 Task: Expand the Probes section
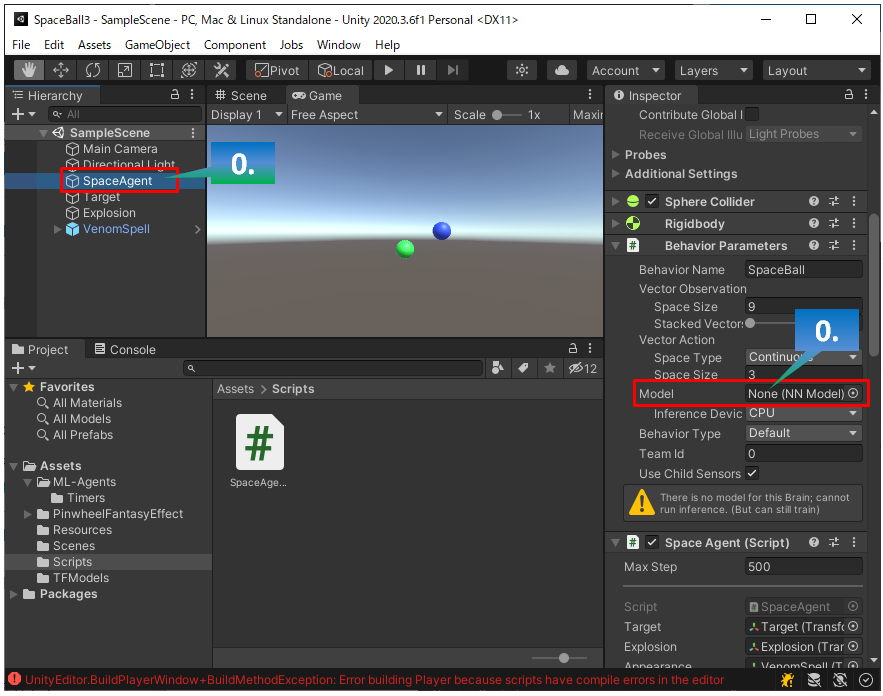[x=616, y=154]
